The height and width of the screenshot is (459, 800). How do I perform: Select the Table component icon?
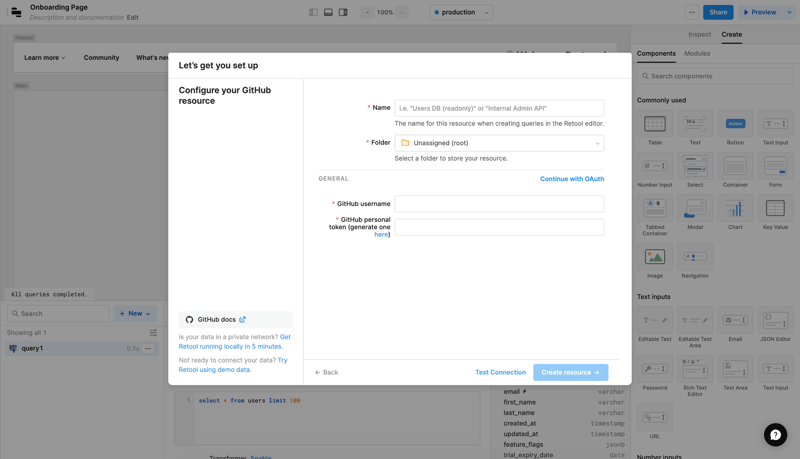point(655,124)
